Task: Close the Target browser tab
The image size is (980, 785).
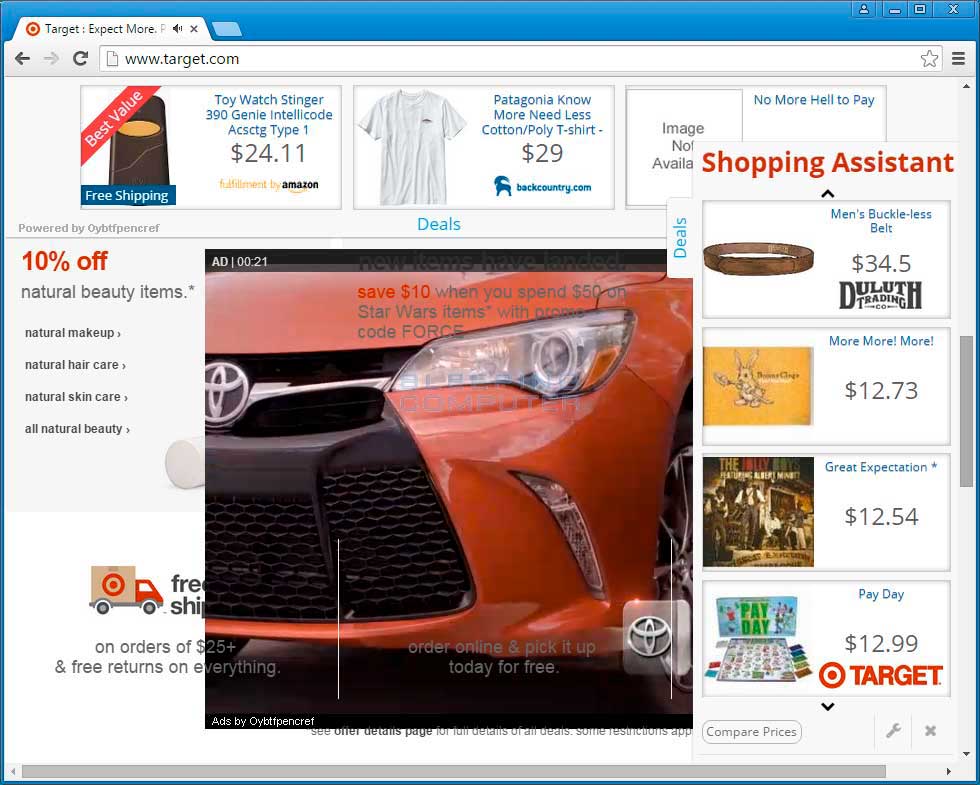Action: (194, 29)
